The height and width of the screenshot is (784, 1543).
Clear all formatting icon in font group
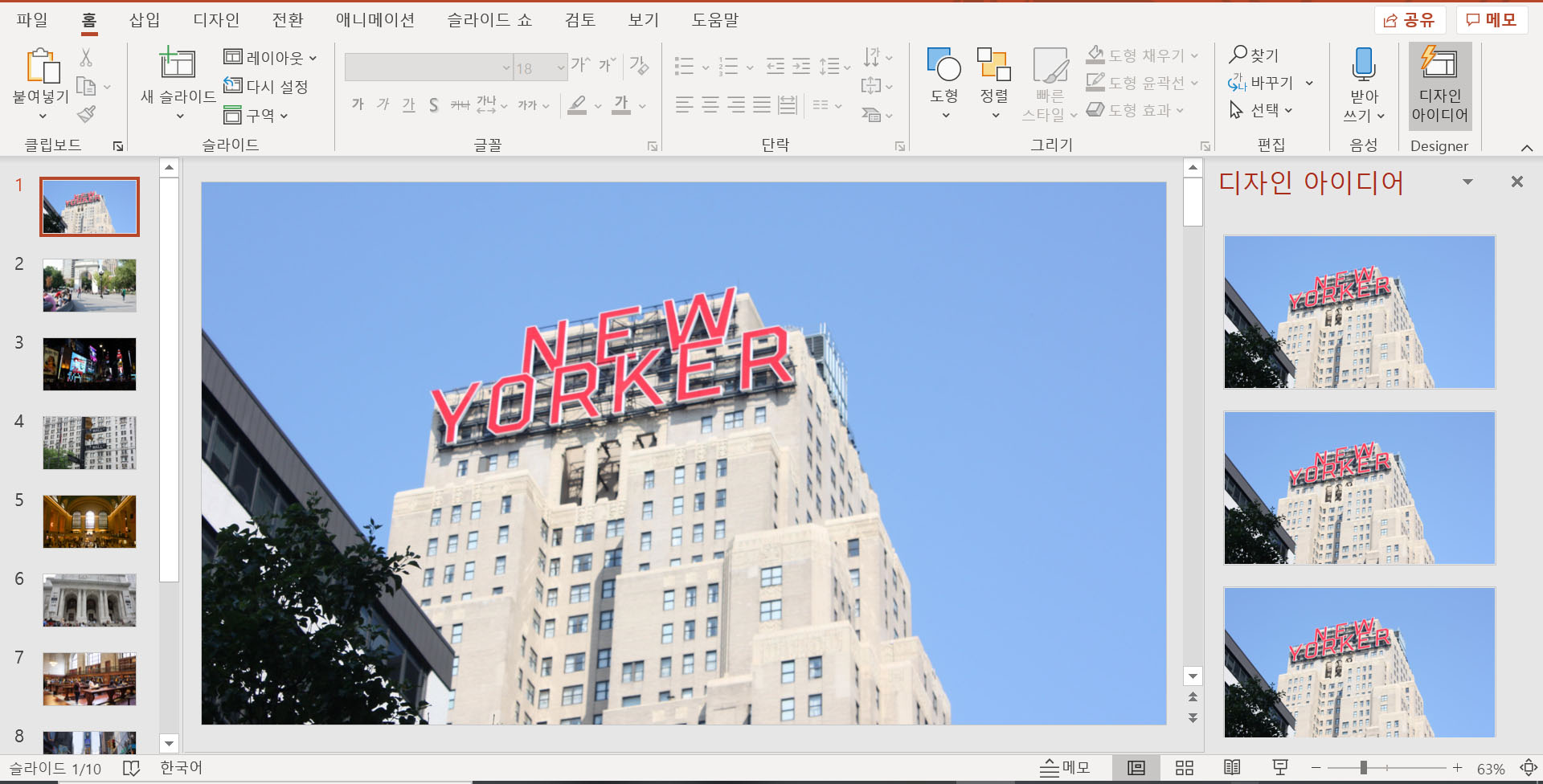[x=639, y=66]
